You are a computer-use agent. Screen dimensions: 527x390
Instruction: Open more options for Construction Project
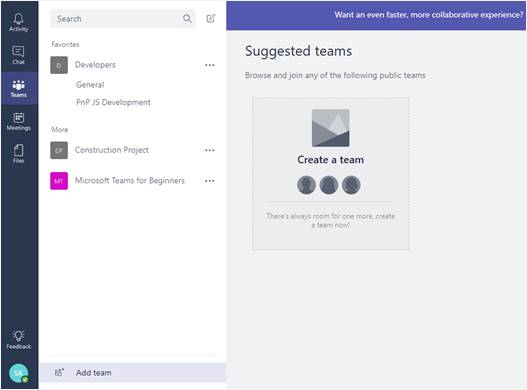pyautogui.click(x=210, y=150)
